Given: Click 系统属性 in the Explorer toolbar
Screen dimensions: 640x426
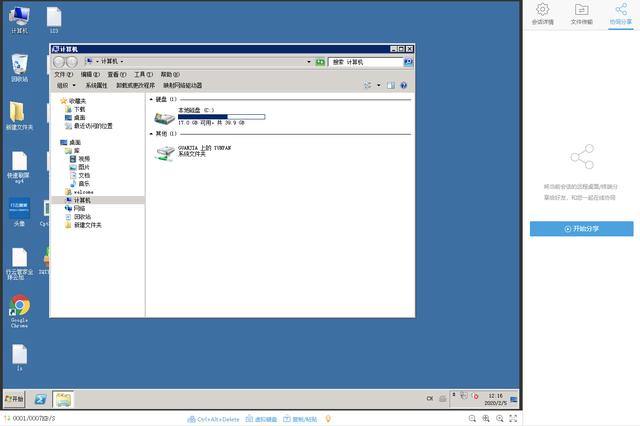Looking at the screenshot, I should coord(96,85).
